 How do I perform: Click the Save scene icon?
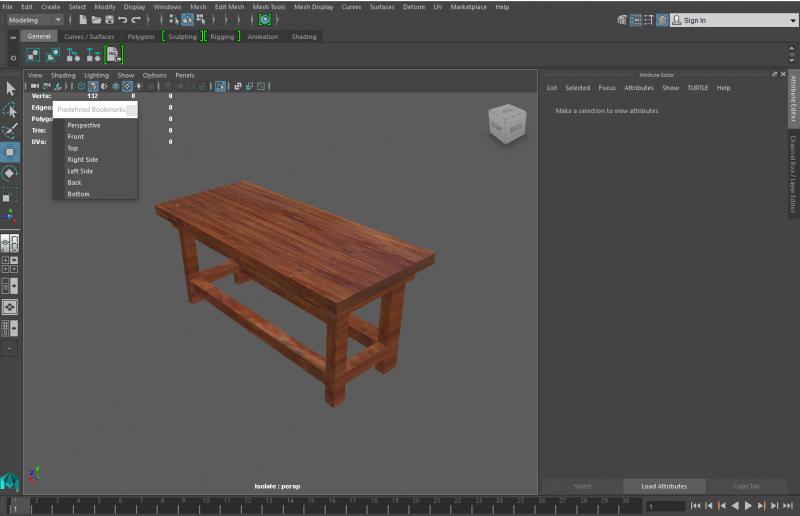[108, 20]
